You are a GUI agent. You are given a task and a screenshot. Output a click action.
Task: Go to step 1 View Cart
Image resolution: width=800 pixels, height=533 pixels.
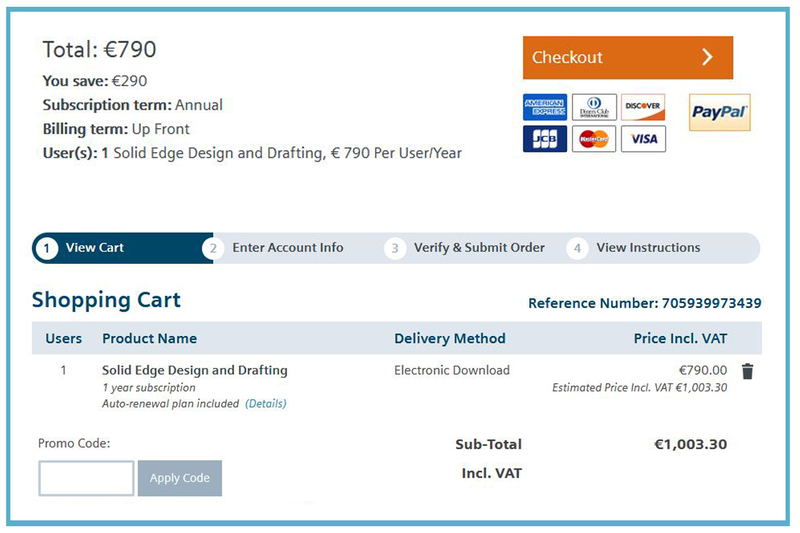coord(122,248)
